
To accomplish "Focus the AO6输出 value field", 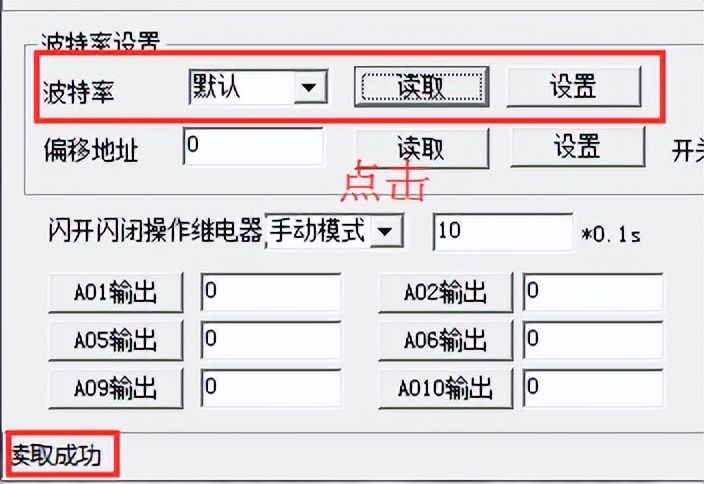I will point(593,340).
